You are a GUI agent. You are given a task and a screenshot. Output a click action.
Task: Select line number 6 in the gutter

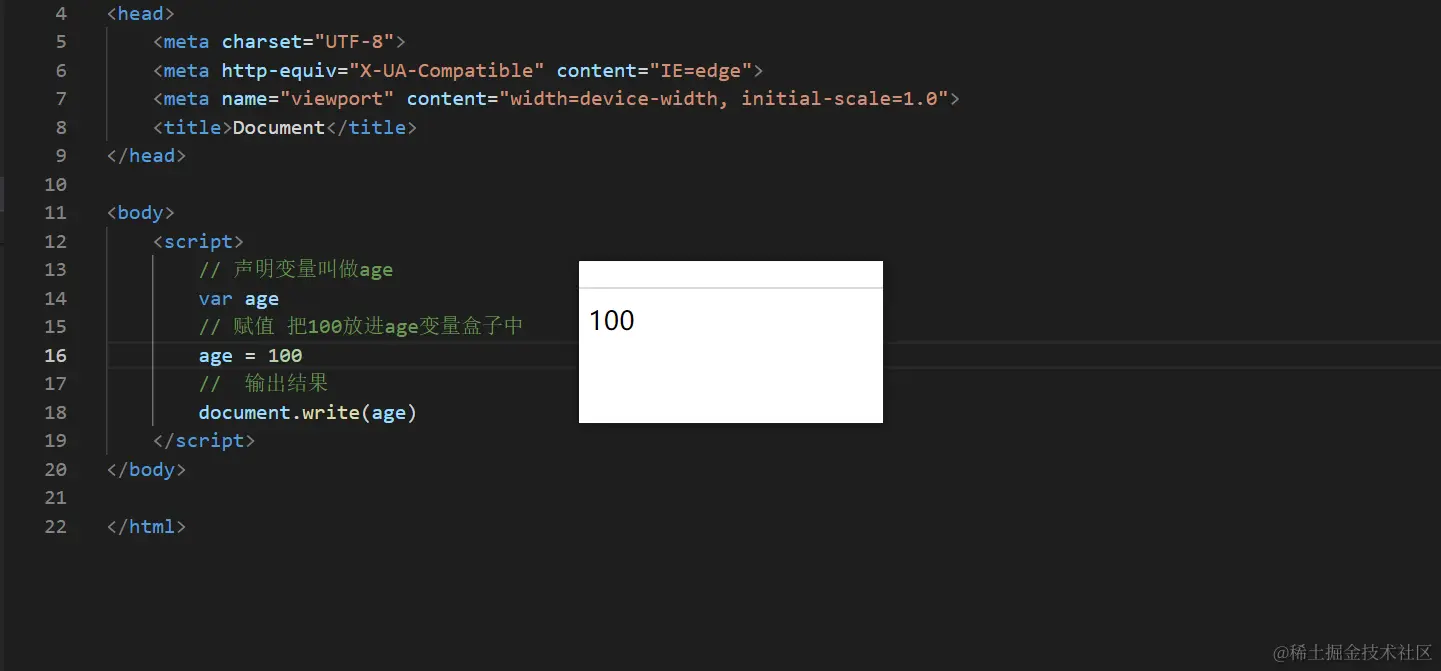click(61, 70)
